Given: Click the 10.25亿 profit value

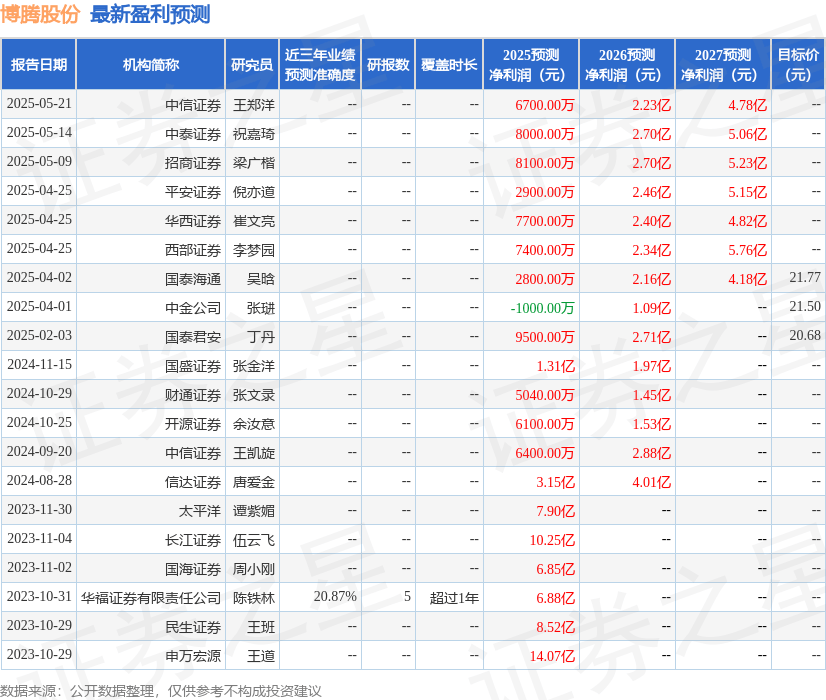Looking at the screenshot, I should tap(552, 540).
